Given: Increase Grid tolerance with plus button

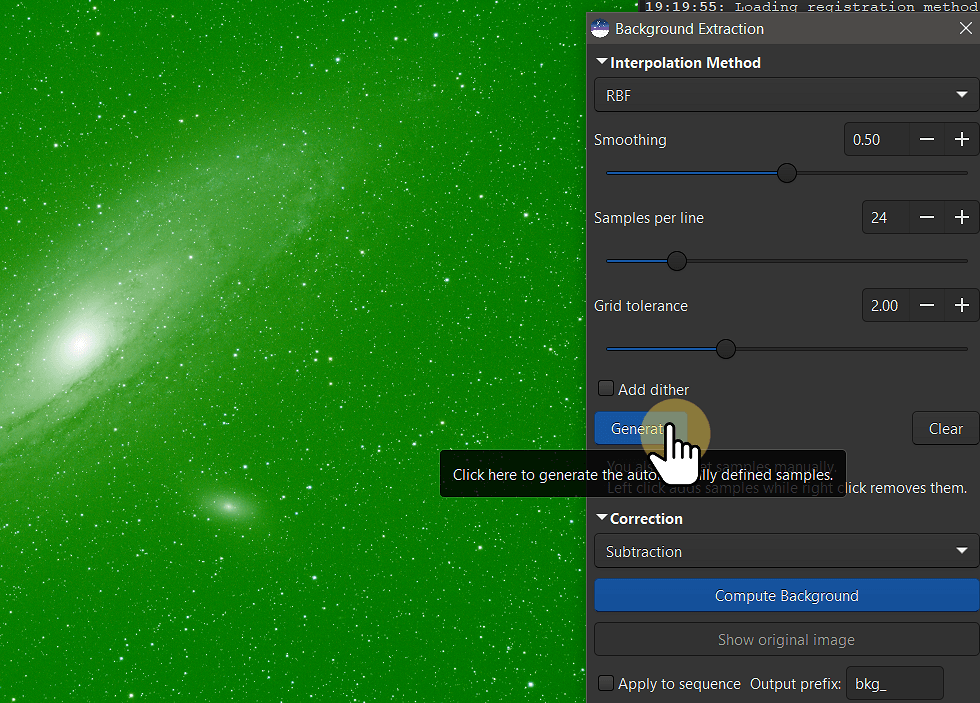Looking at the screenshot, I should click(x=962, y=306).
